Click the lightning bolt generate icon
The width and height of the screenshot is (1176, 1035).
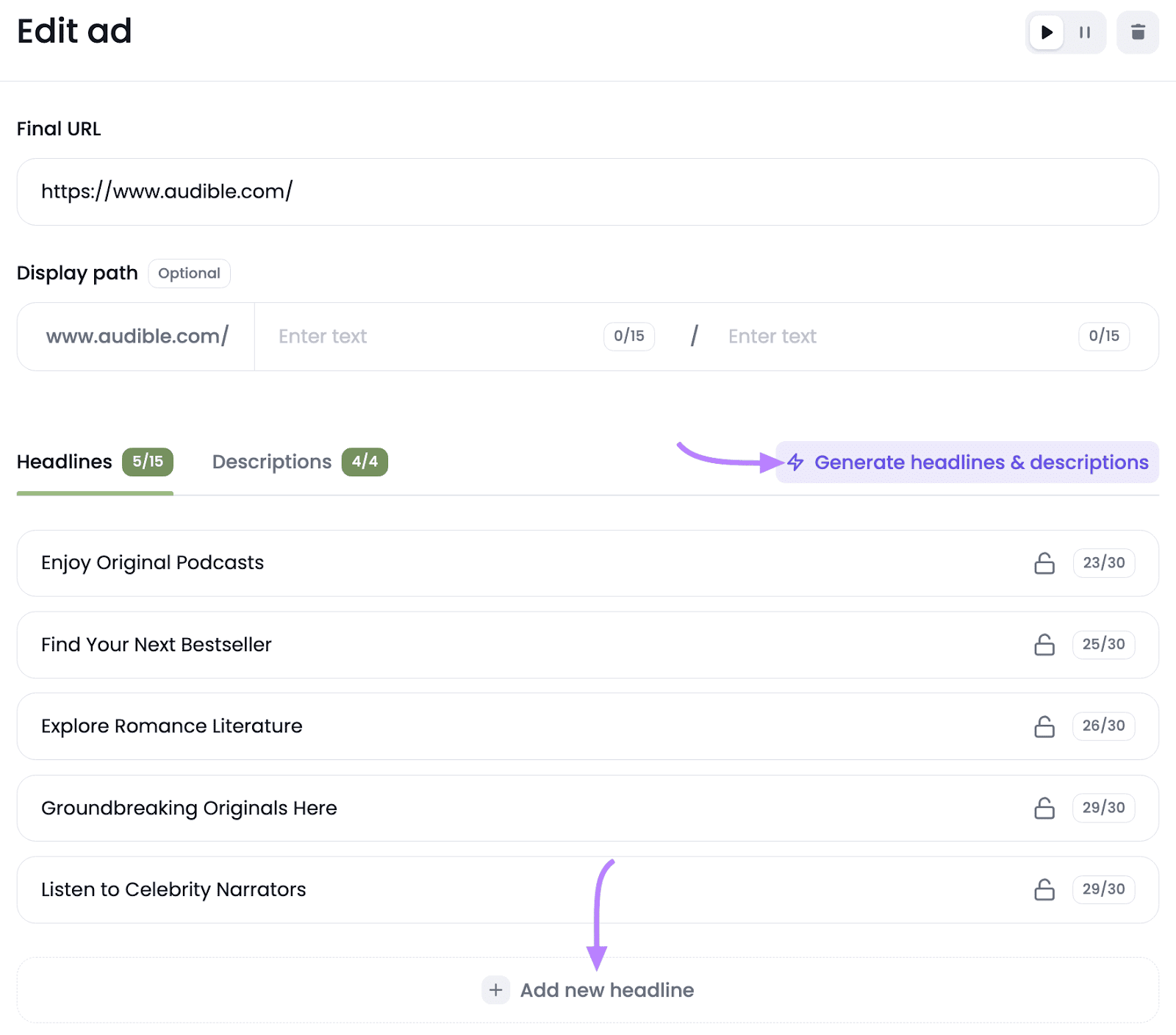pyautogui.click(x=795, y=462)
